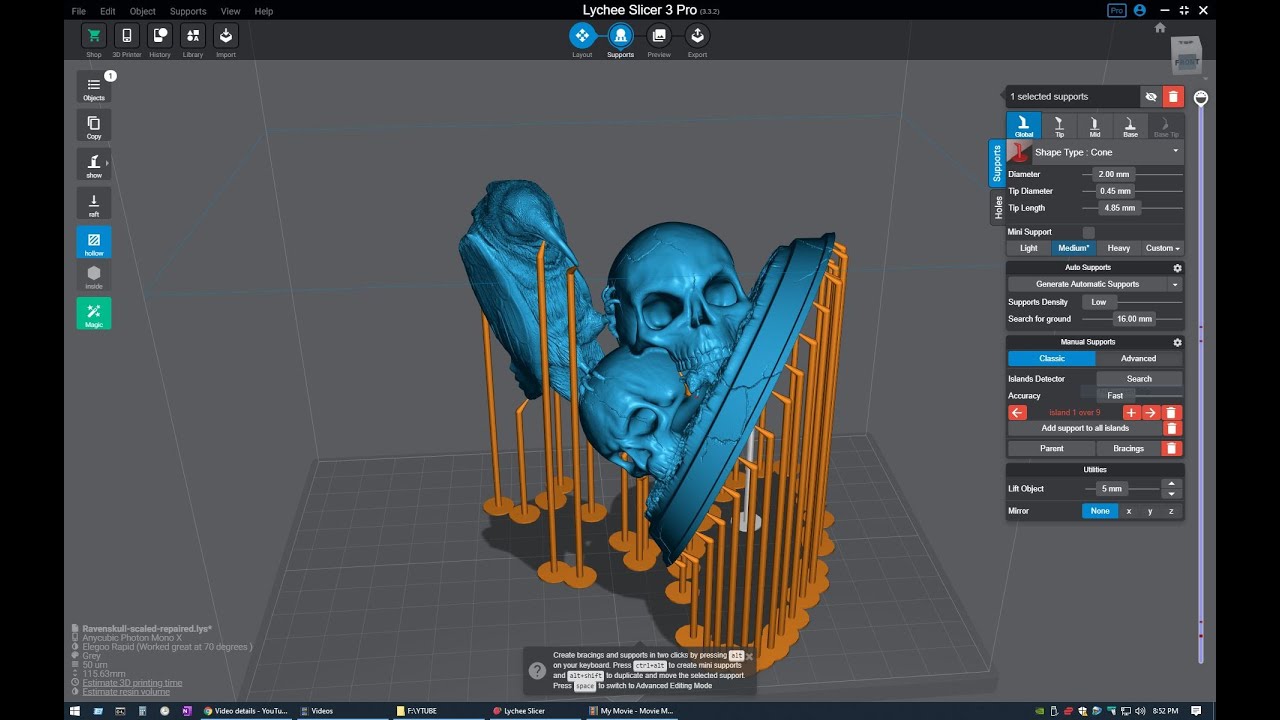Click the home view icon
The image size is (1280, 720).
[x=1160, y=28]
